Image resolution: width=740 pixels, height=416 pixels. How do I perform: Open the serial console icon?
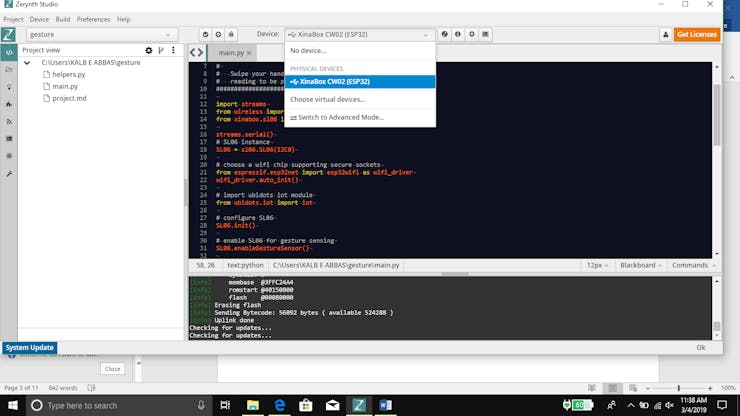point(485,34)
